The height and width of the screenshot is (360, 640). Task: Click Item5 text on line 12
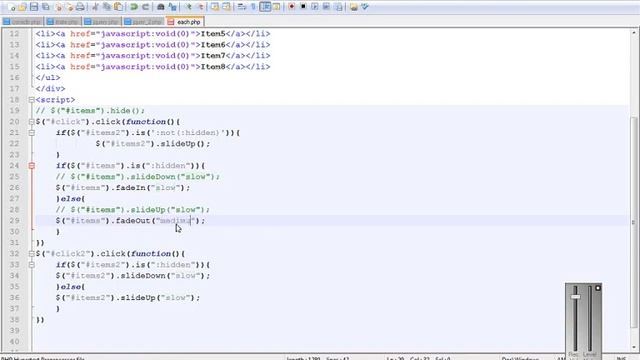(x=213, y=33)
